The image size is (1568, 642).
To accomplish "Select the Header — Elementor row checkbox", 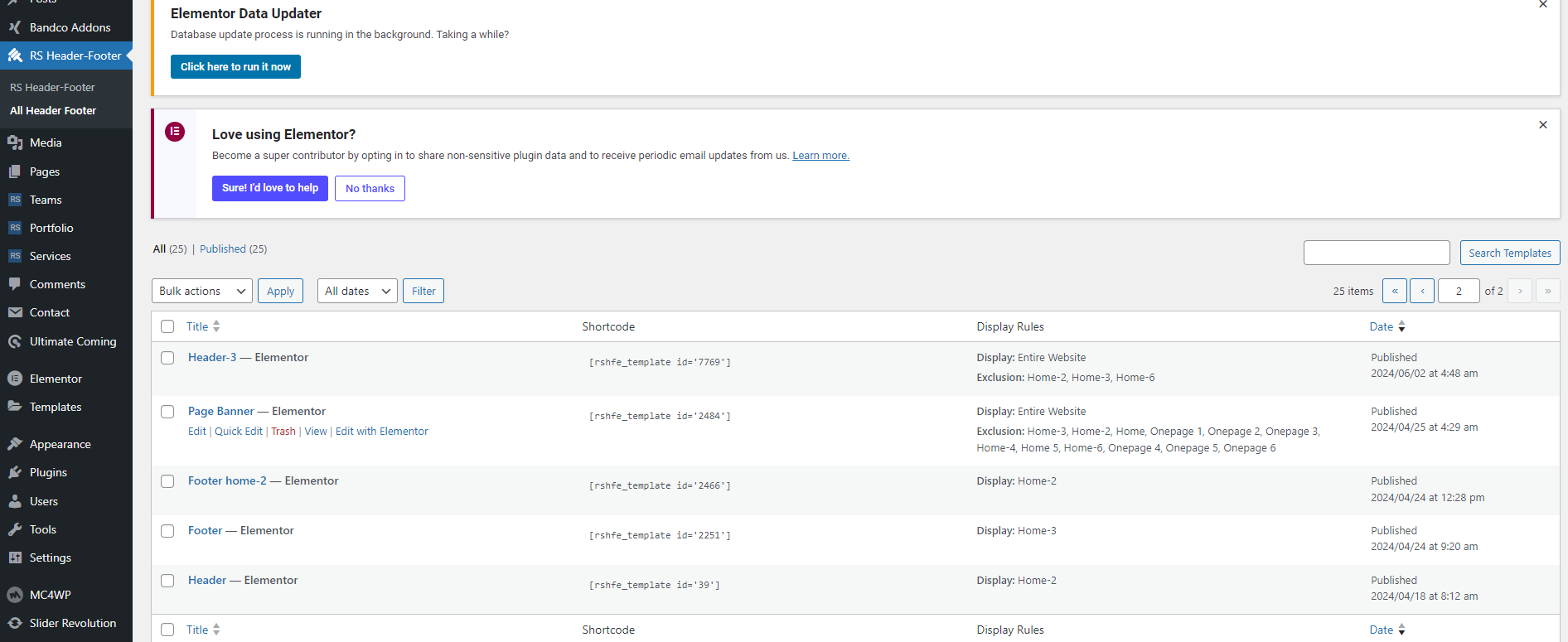I will point(167,581).
